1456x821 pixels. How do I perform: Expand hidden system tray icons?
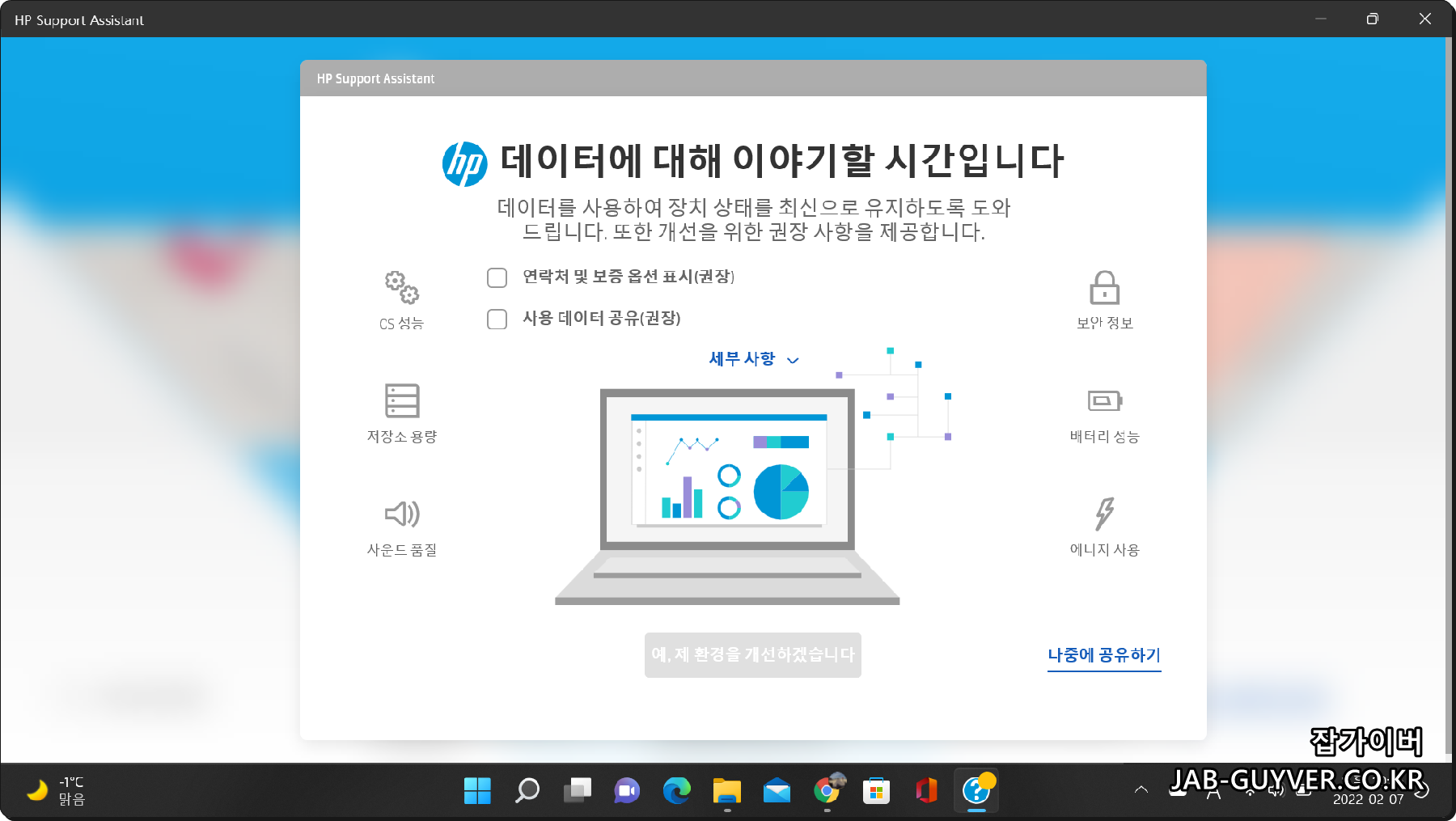[x=1141, y=791]
